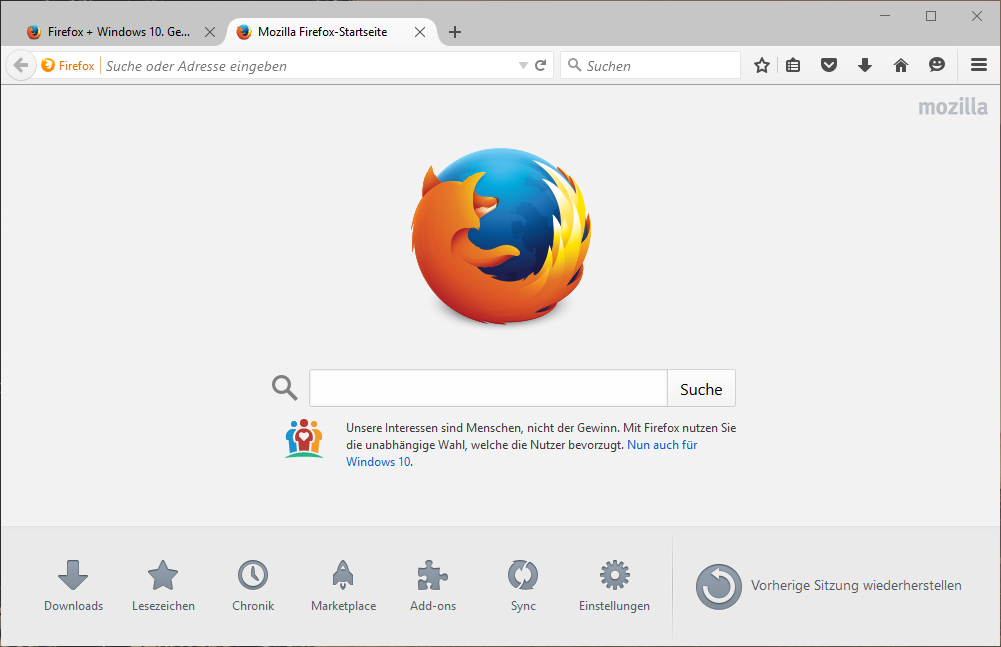Select the Mozilla Firefox-Startseite tab
Screen dimensions: 1001x647
pos(322,32)
